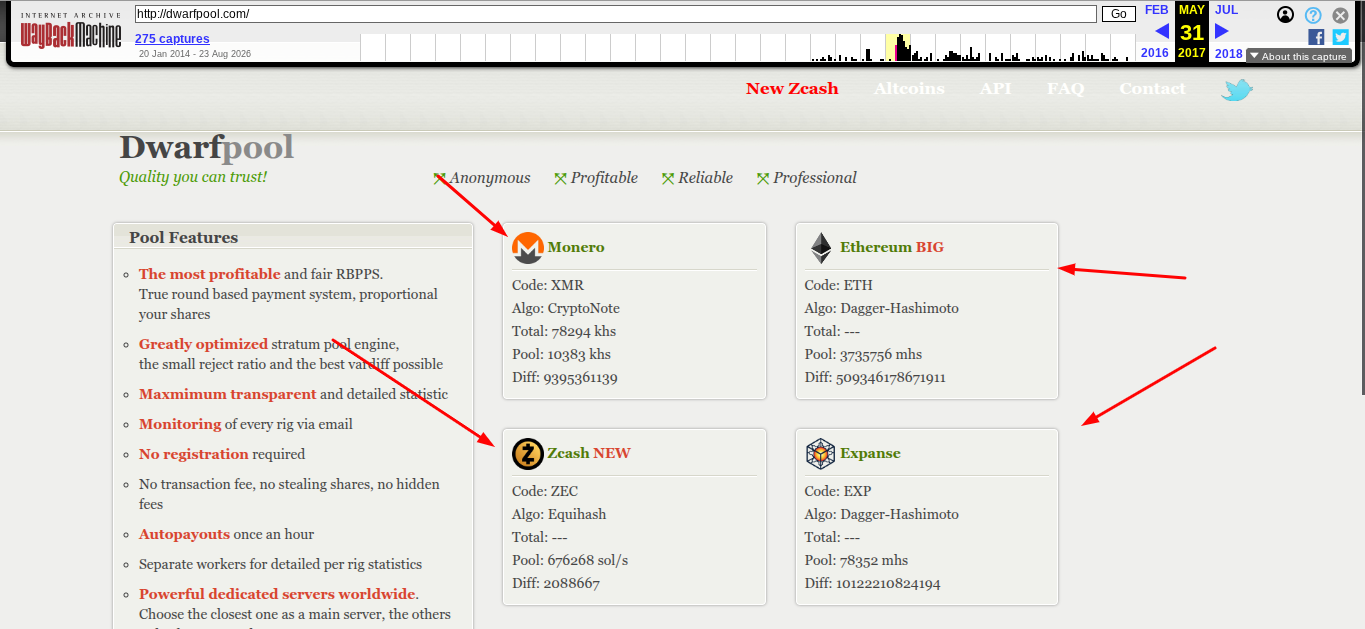Click the Go button in Wayback toolbar
1365x629 pixels.
point(1119,14)
